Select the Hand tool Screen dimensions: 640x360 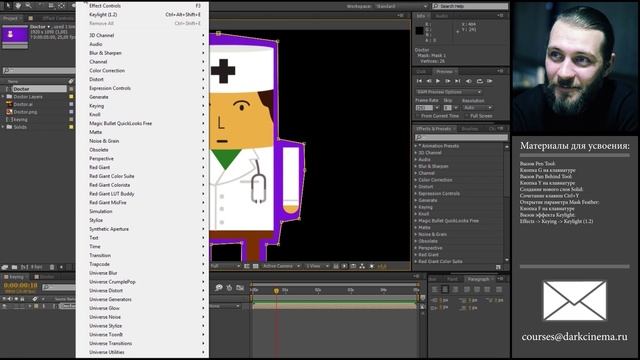(x=18, y=6)
